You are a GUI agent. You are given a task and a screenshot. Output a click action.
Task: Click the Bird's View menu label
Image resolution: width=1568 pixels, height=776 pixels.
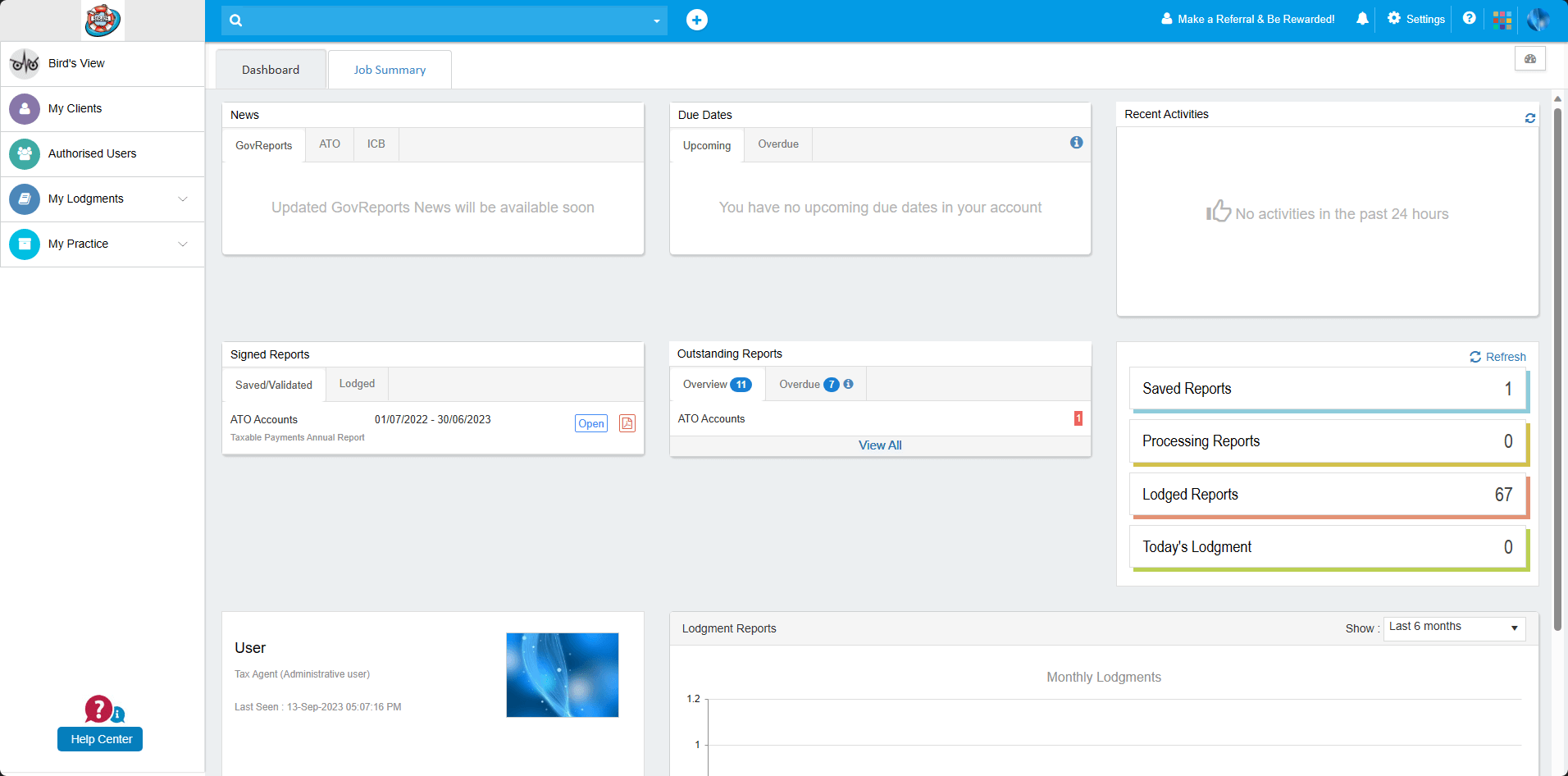[76, 63]
